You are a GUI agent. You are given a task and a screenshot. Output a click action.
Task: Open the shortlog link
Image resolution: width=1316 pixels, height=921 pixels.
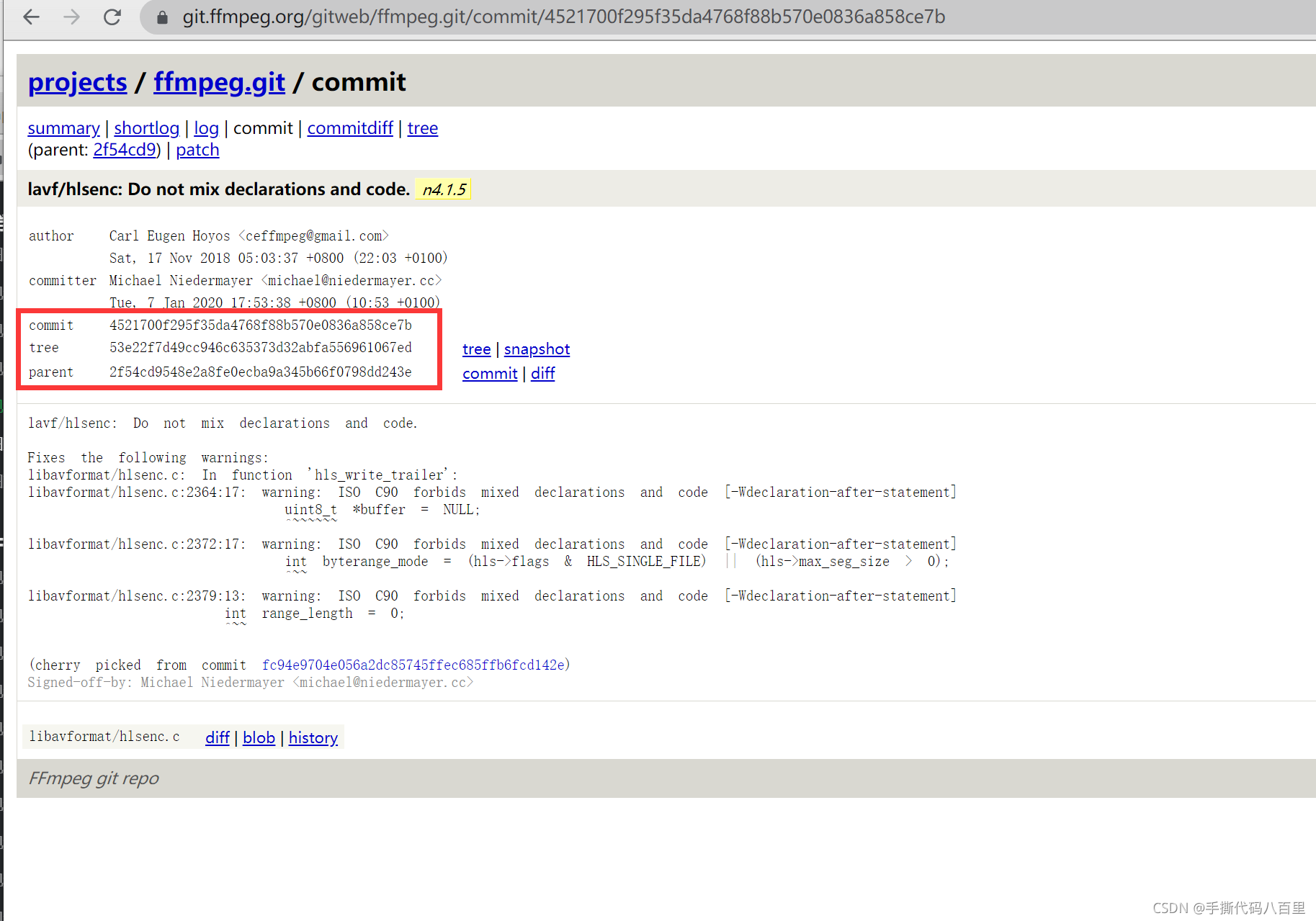(x=146, y=127)
